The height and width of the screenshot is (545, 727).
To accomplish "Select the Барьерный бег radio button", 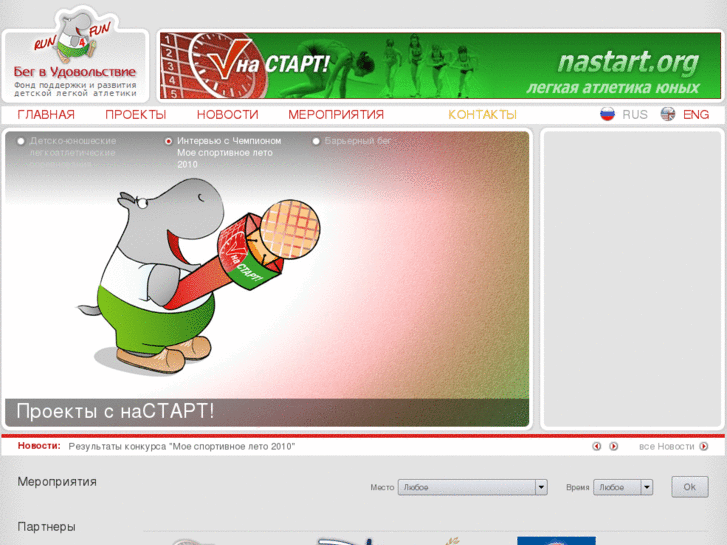I will point(316,141).
